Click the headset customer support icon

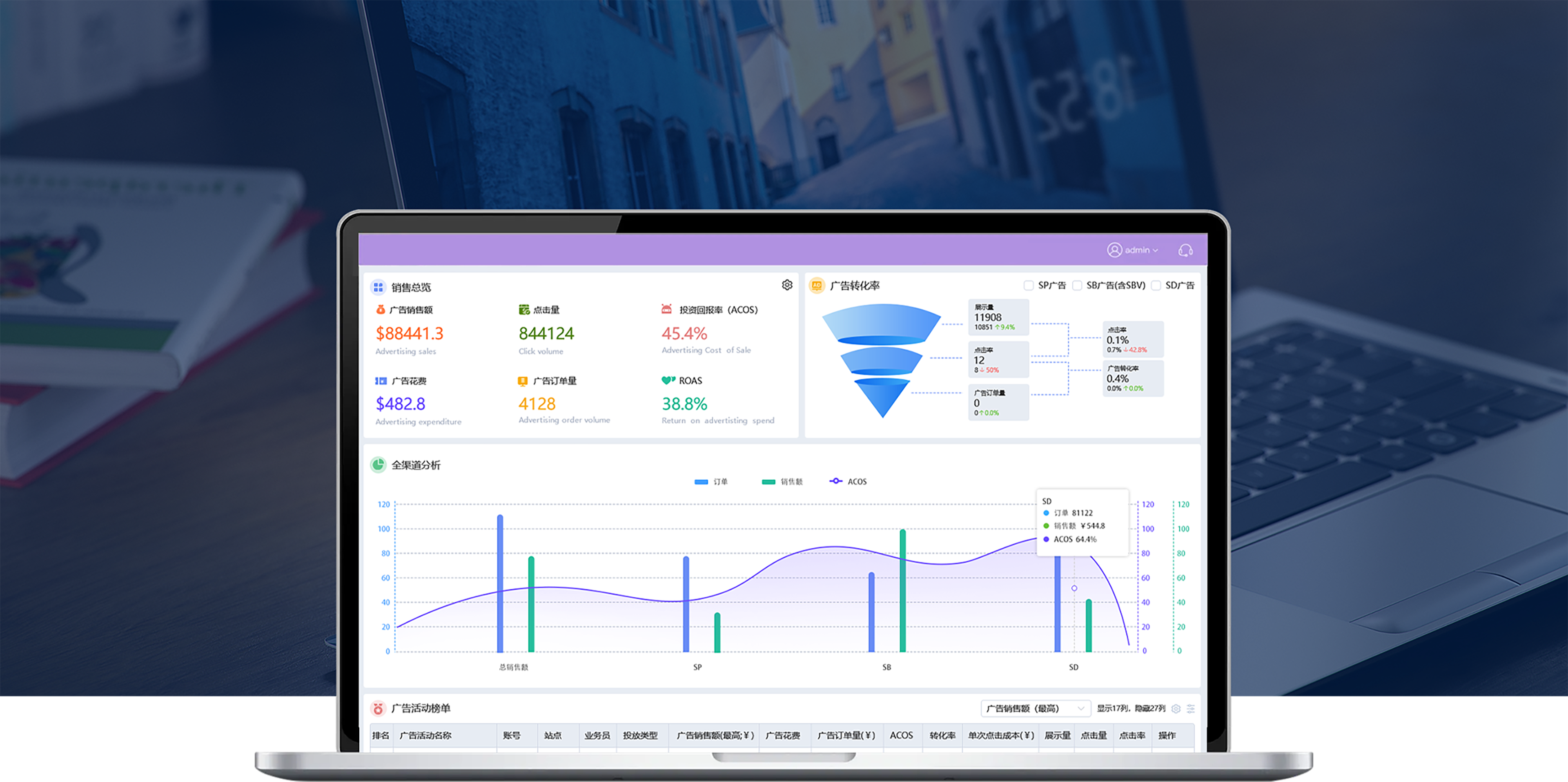1185,250
